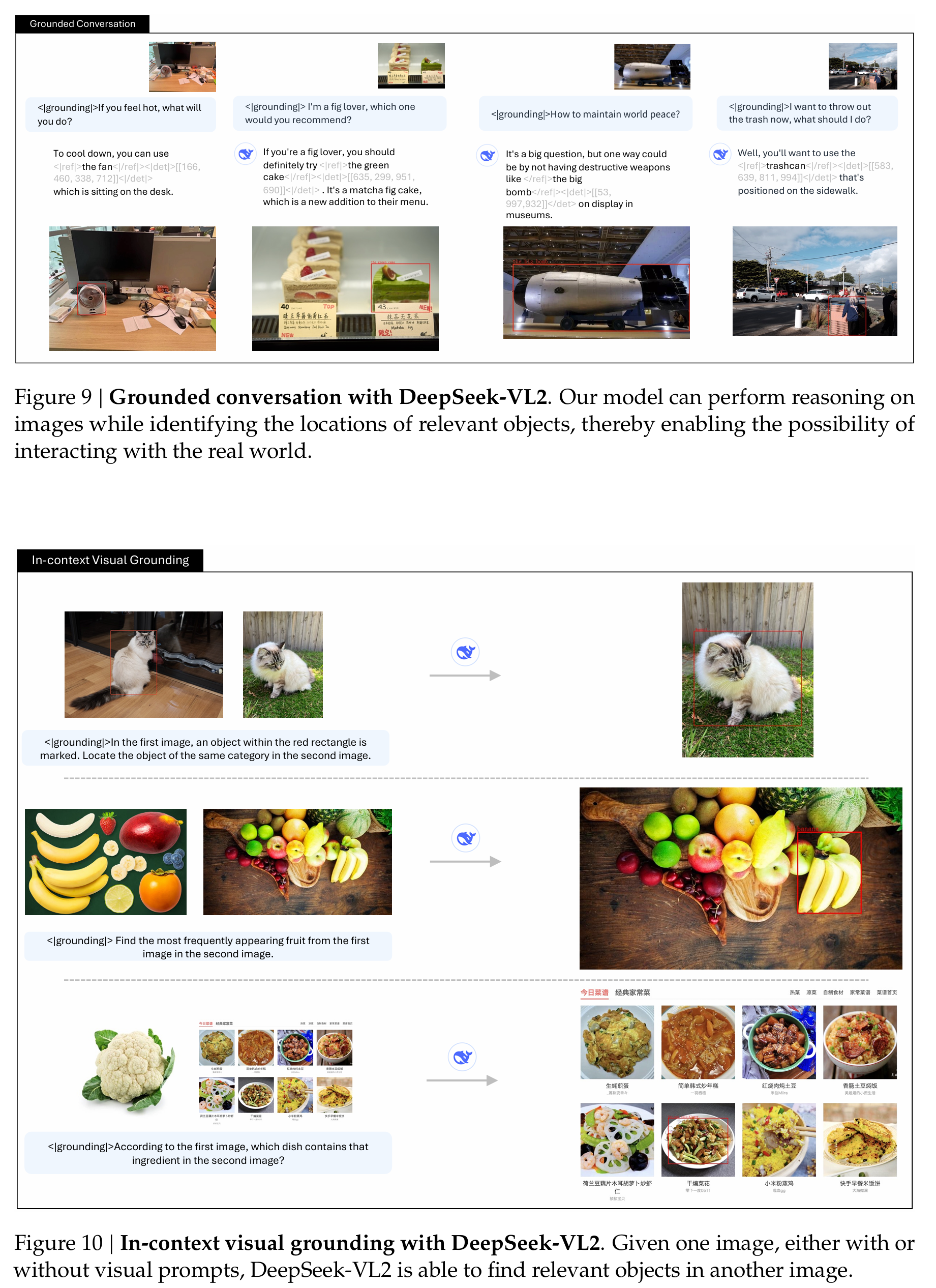Image resolution: width=936 pixels, height=1288 pixels.
Task: Open the small bomb photo thumbnail above the peace prompt
Action: coord(652,67)
